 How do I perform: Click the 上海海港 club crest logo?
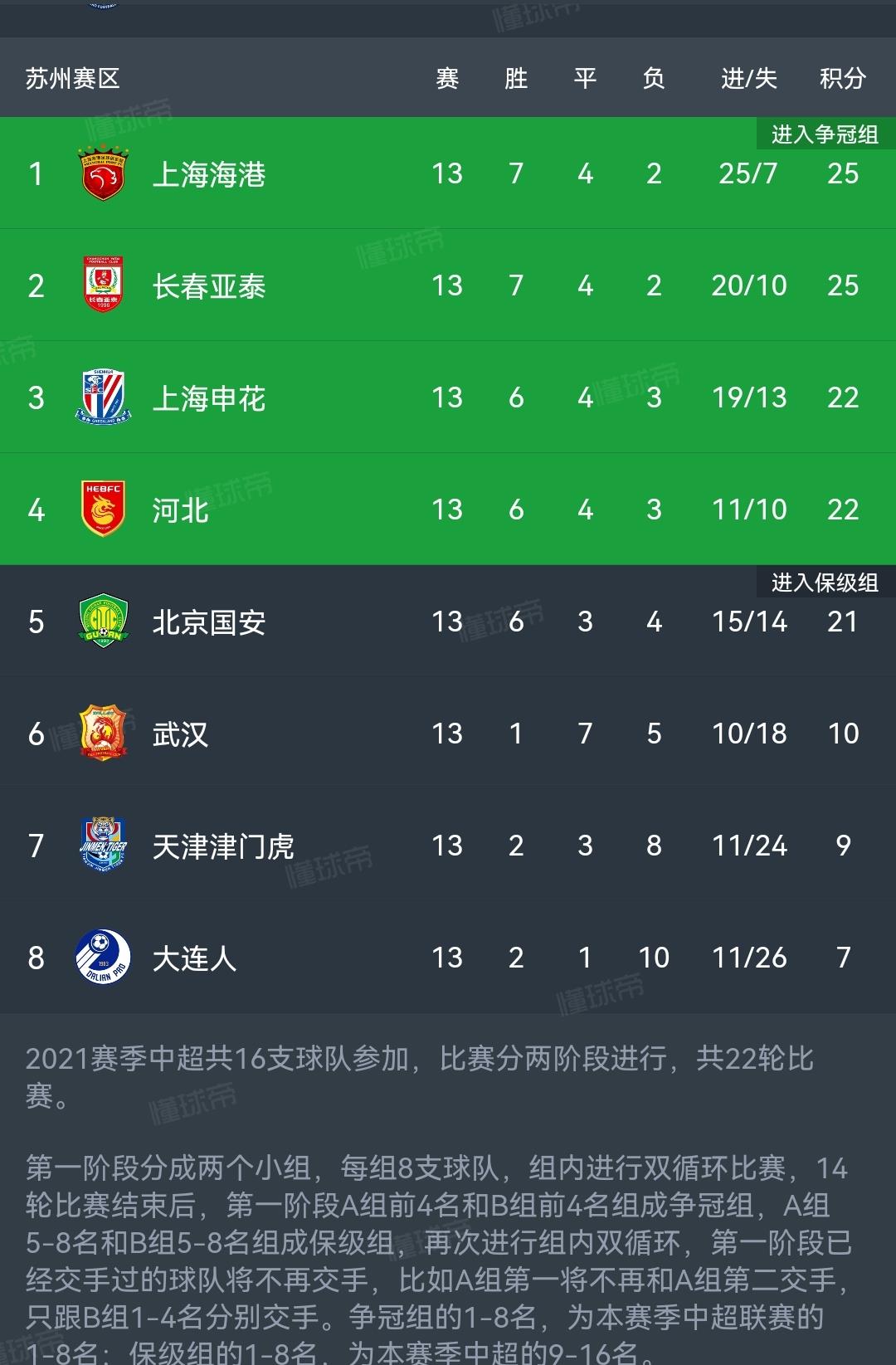point(101,173)
